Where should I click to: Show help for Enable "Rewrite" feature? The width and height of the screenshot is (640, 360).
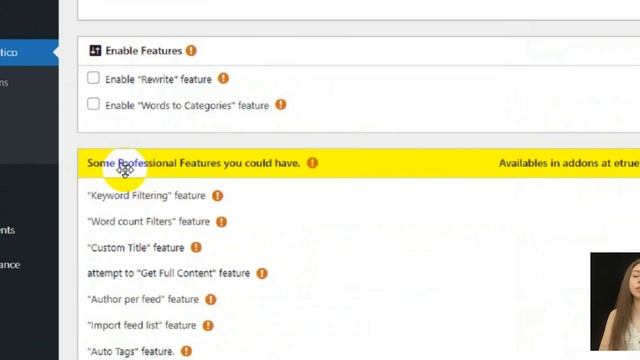point(223,78)
